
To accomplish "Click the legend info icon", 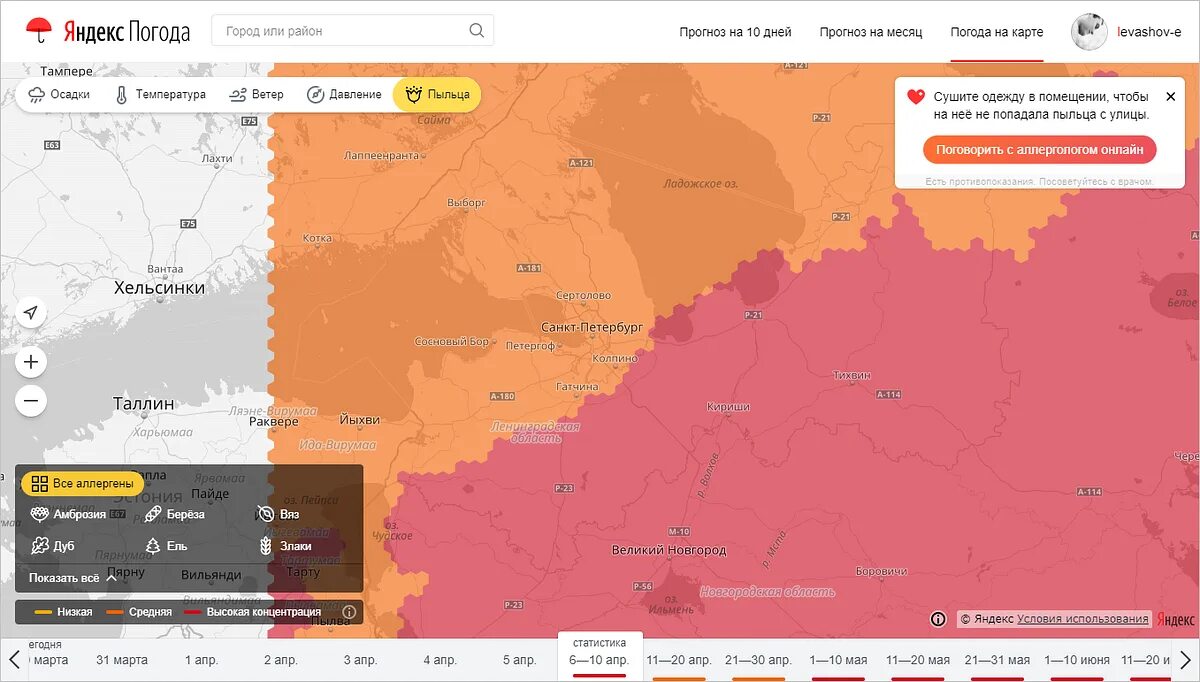I will tap(349, 612).
